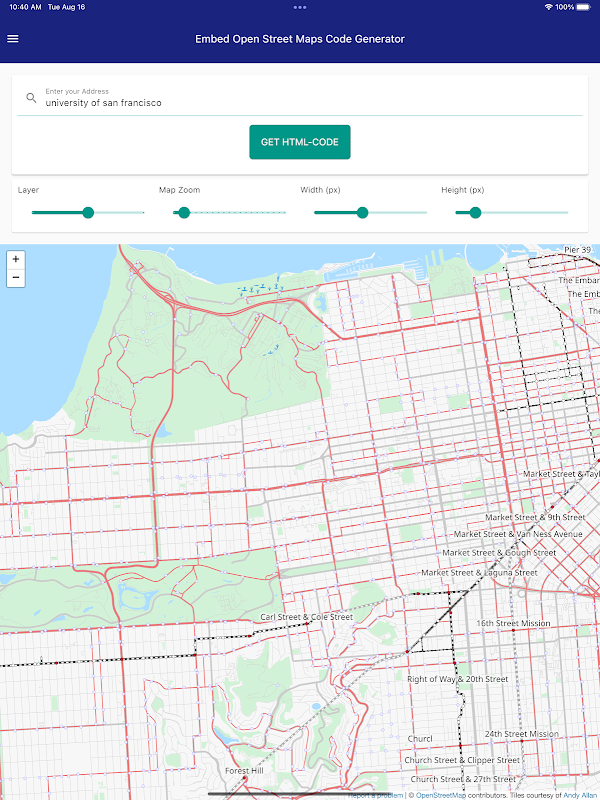The width and height of the screenshot is (600, 800).
Task: Click the Forest Hill station label
Action: [x=244, y=770]
